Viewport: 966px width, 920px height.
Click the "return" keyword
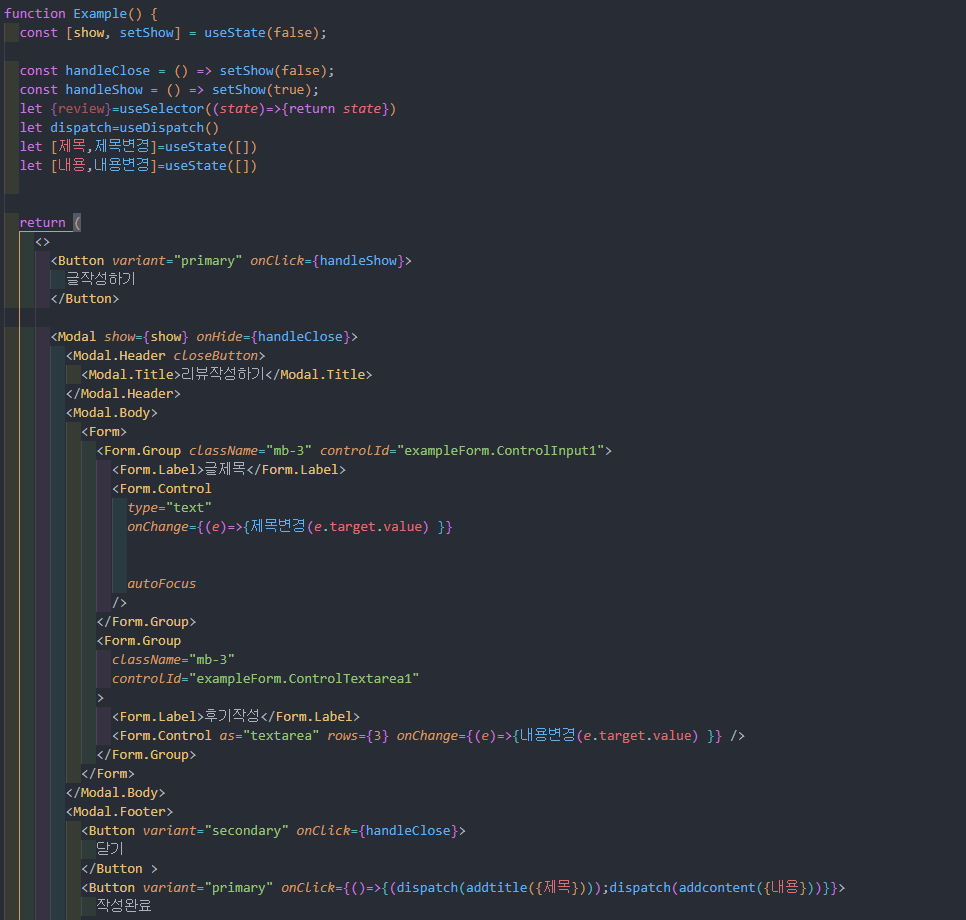[42, 223]
